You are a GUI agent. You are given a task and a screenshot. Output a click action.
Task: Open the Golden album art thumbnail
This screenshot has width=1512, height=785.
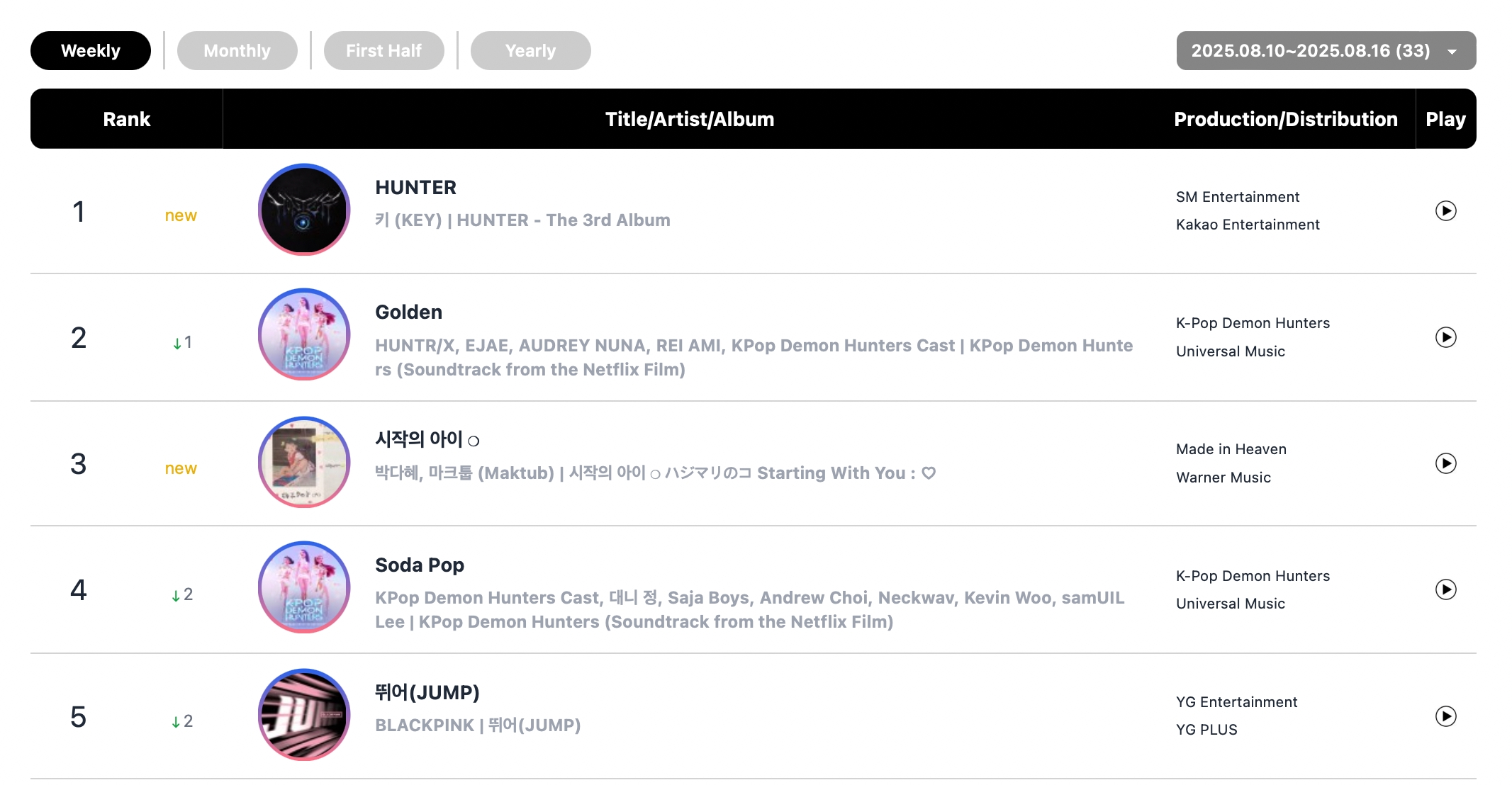(x=304, y=334)
